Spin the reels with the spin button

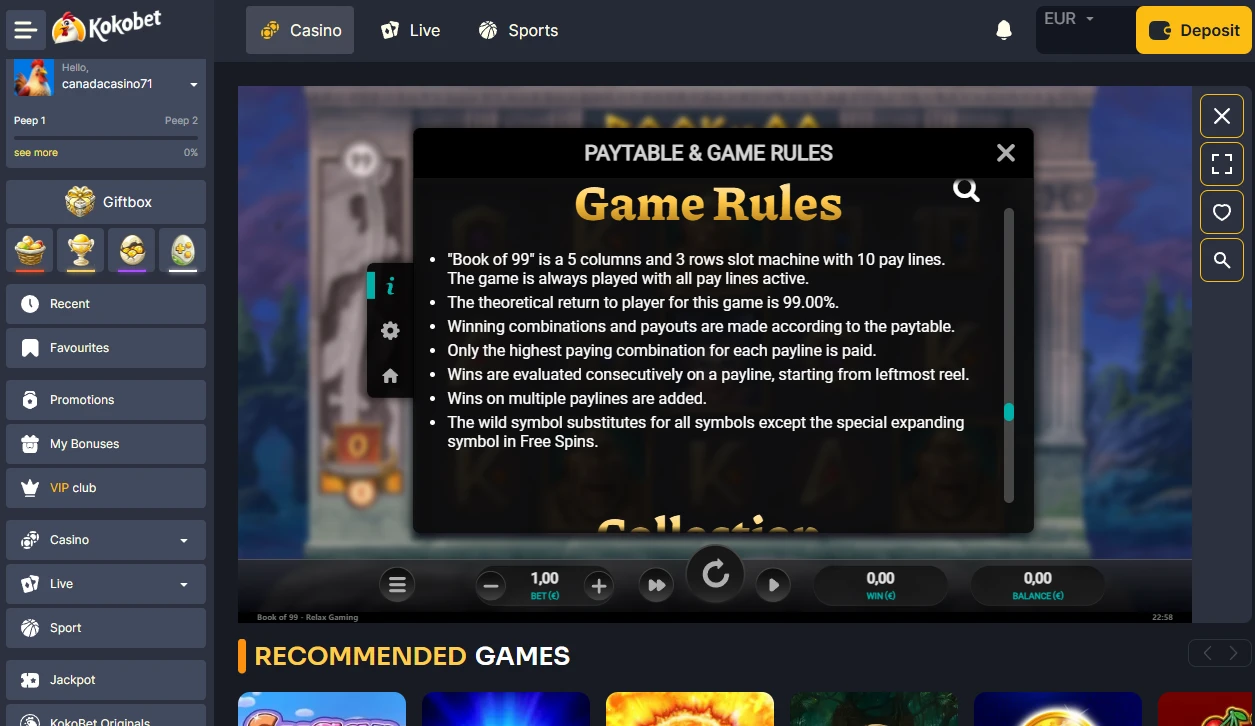pyautogui.click(x=715, y=574)
